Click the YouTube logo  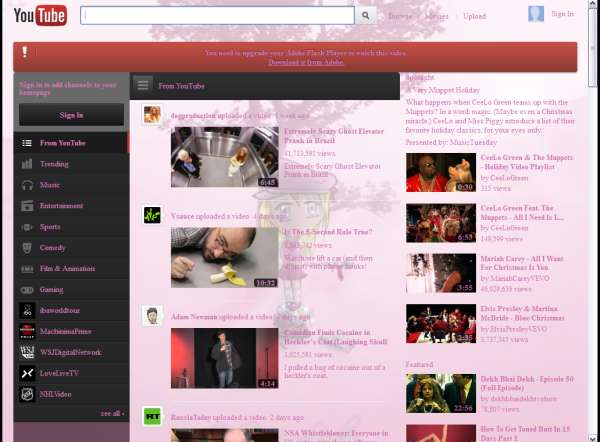(x=40, y=16)
